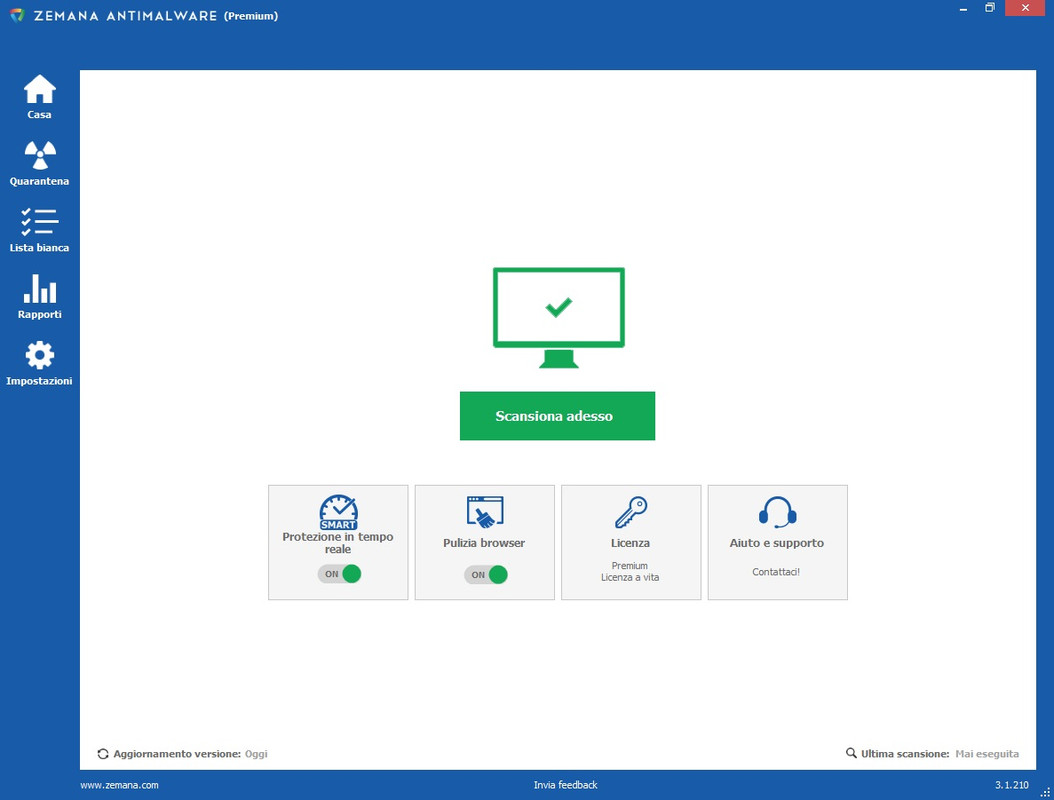This screenshot has height=800, width=1054.
Task: Open the Casa home icon
Action: (x=40, y=89)
